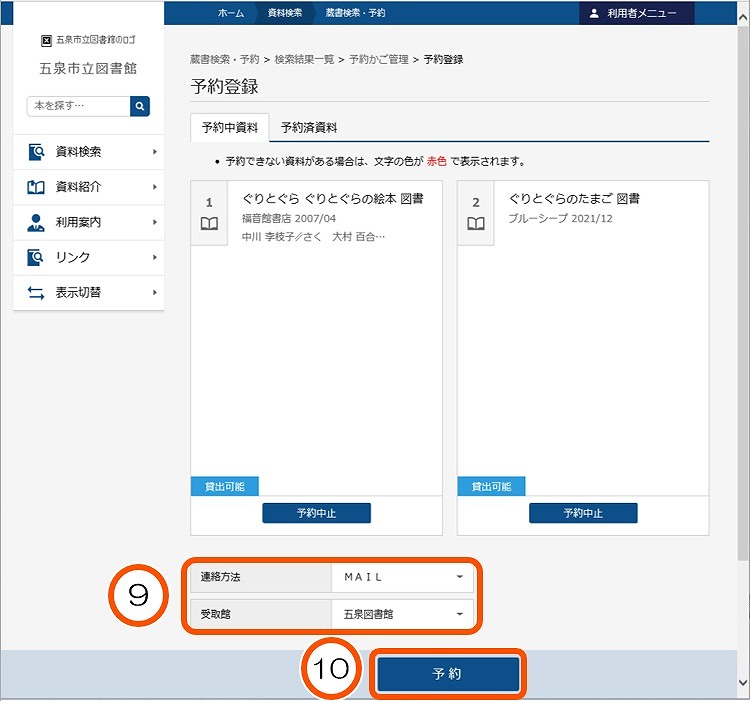Click the 表示切替 swap-arrows icon
Viewport: 750px width, 701px height.
point(36,293)
